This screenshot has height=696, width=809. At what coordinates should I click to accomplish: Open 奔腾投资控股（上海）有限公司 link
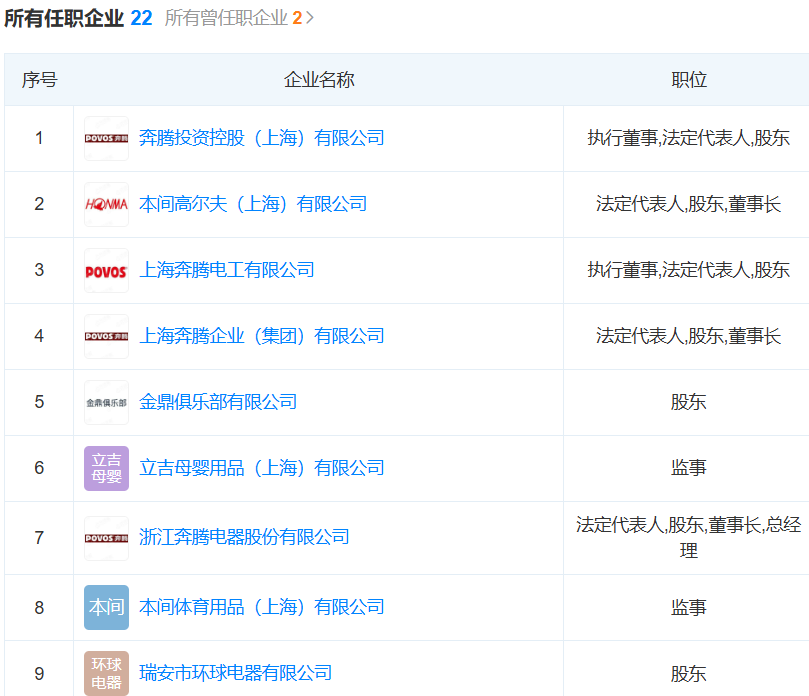coord(262,138)
